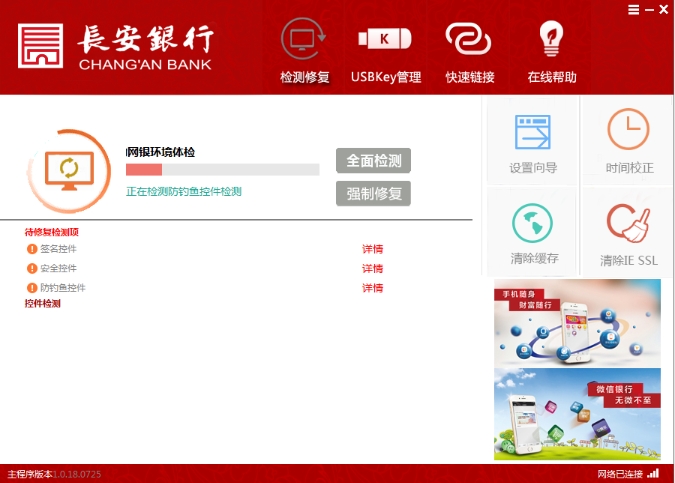
Task: Click the 强制修复 force repair button
Action: pos(373,193)
